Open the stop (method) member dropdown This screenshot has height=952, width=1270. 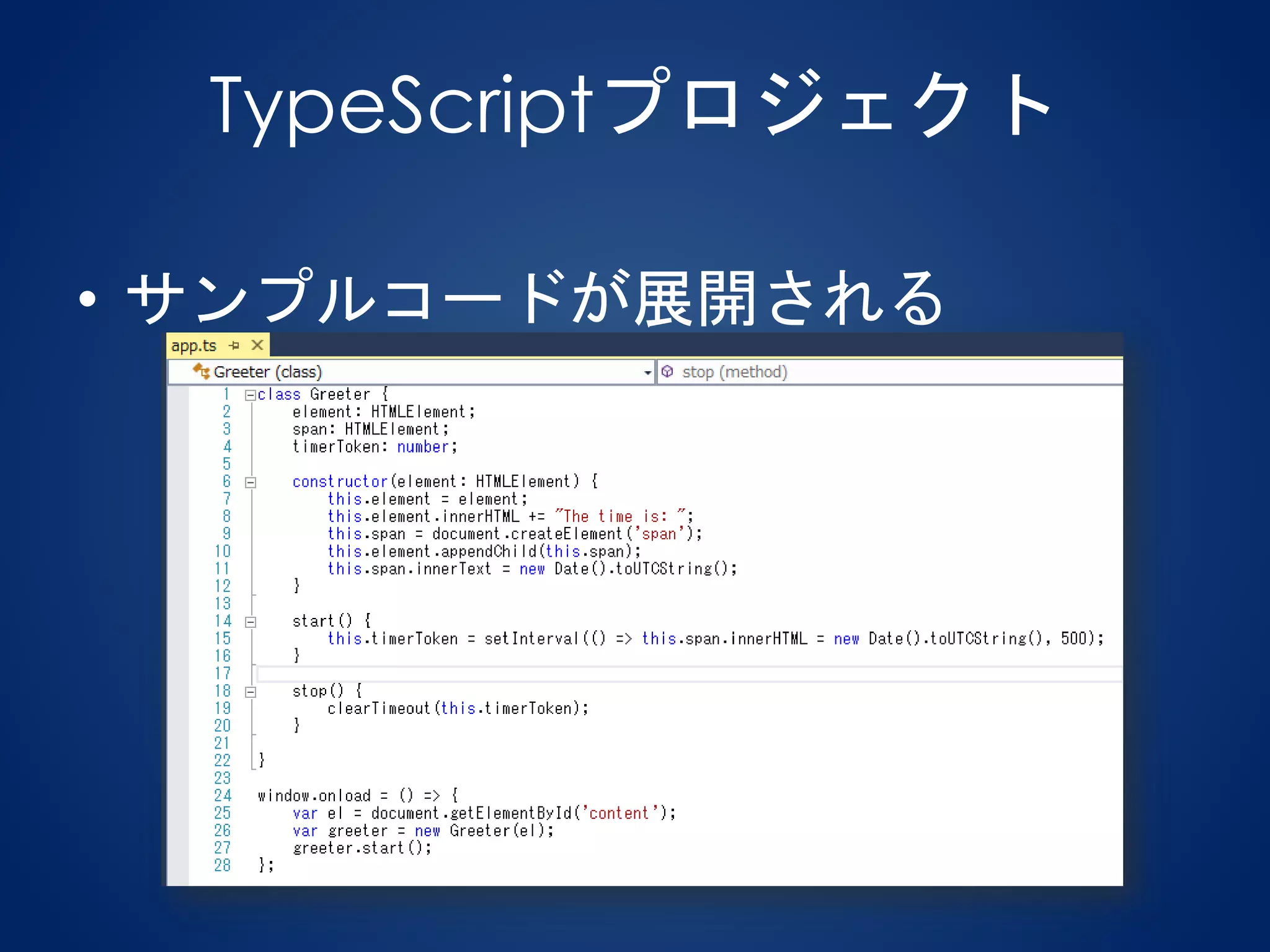[890, 372]
